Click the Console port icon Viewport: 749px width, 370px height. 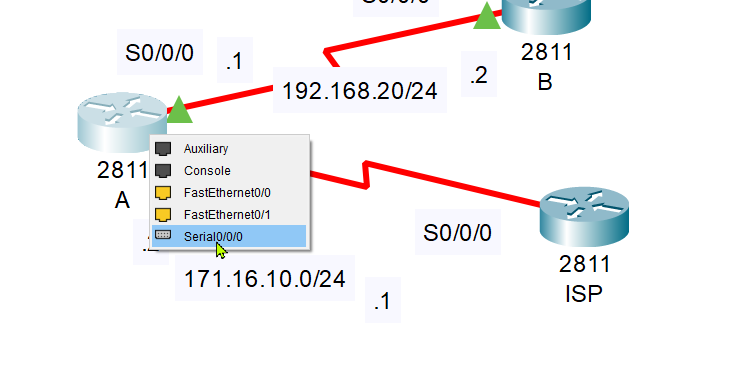point(163,170)
